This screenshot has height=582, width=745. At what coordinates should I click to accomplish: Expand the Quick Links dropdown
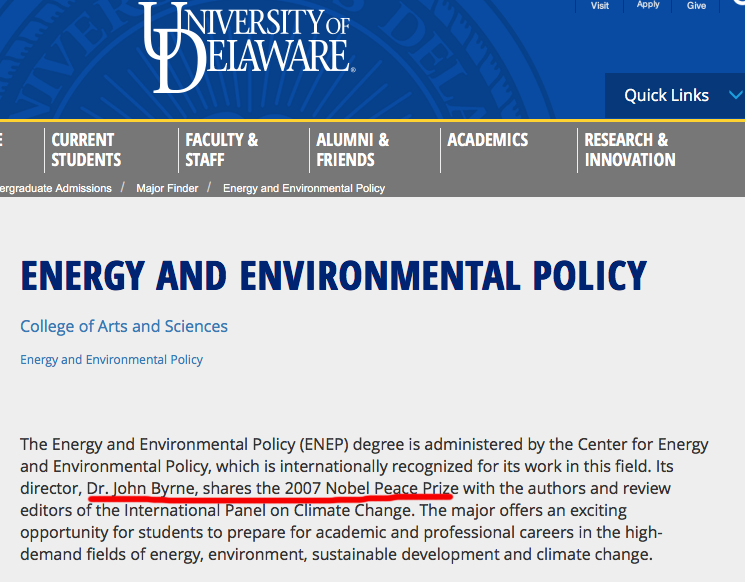pos(675,95)
